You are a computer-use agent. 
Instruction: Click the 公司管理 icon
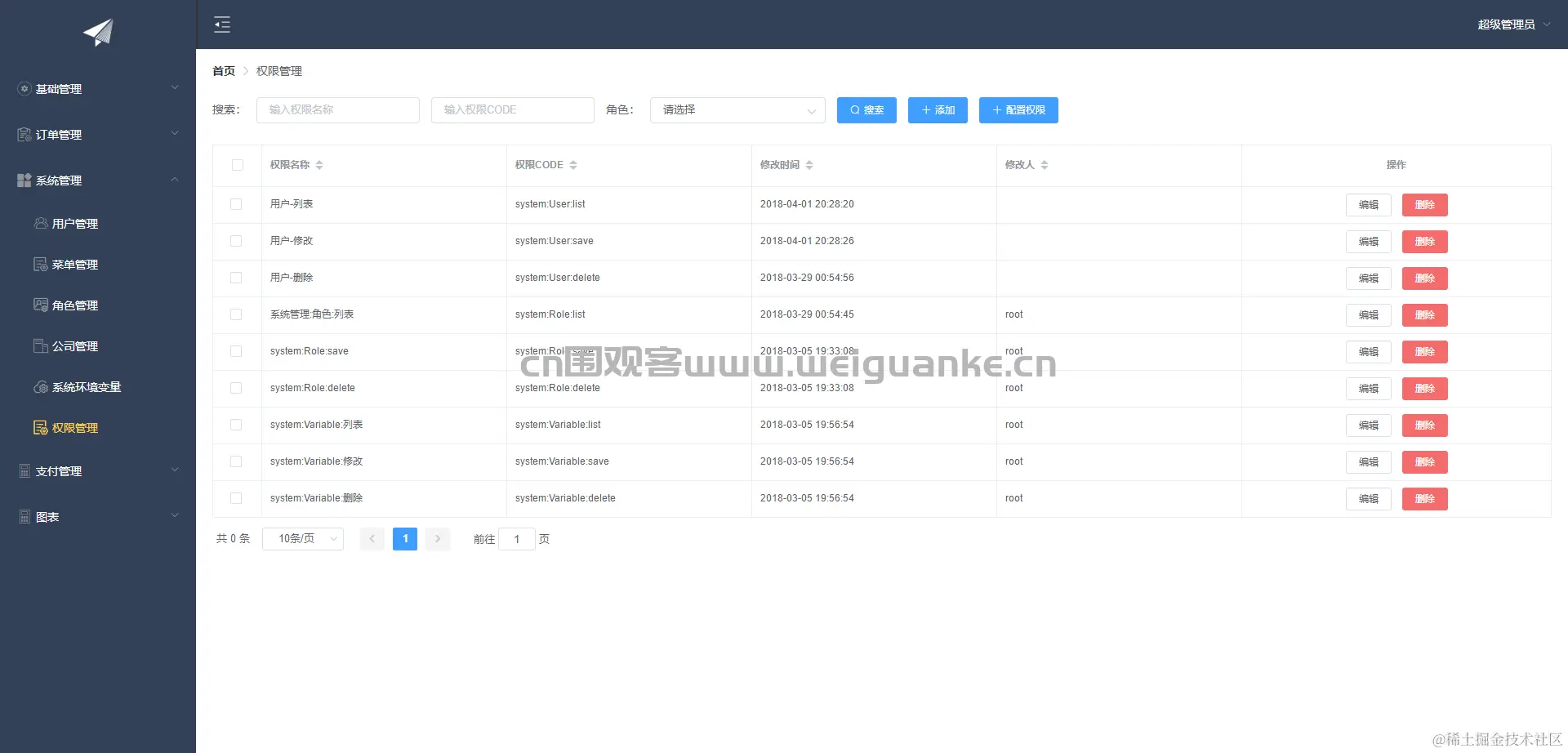41,345
